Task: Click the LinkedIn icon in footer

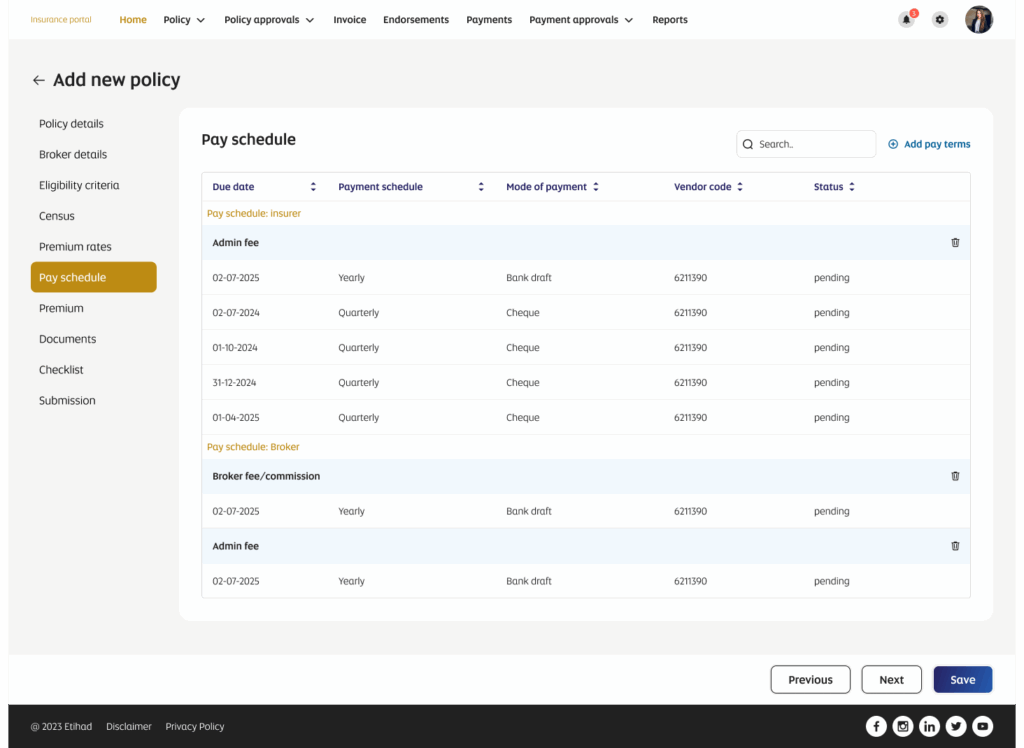Action: (929, 727)
